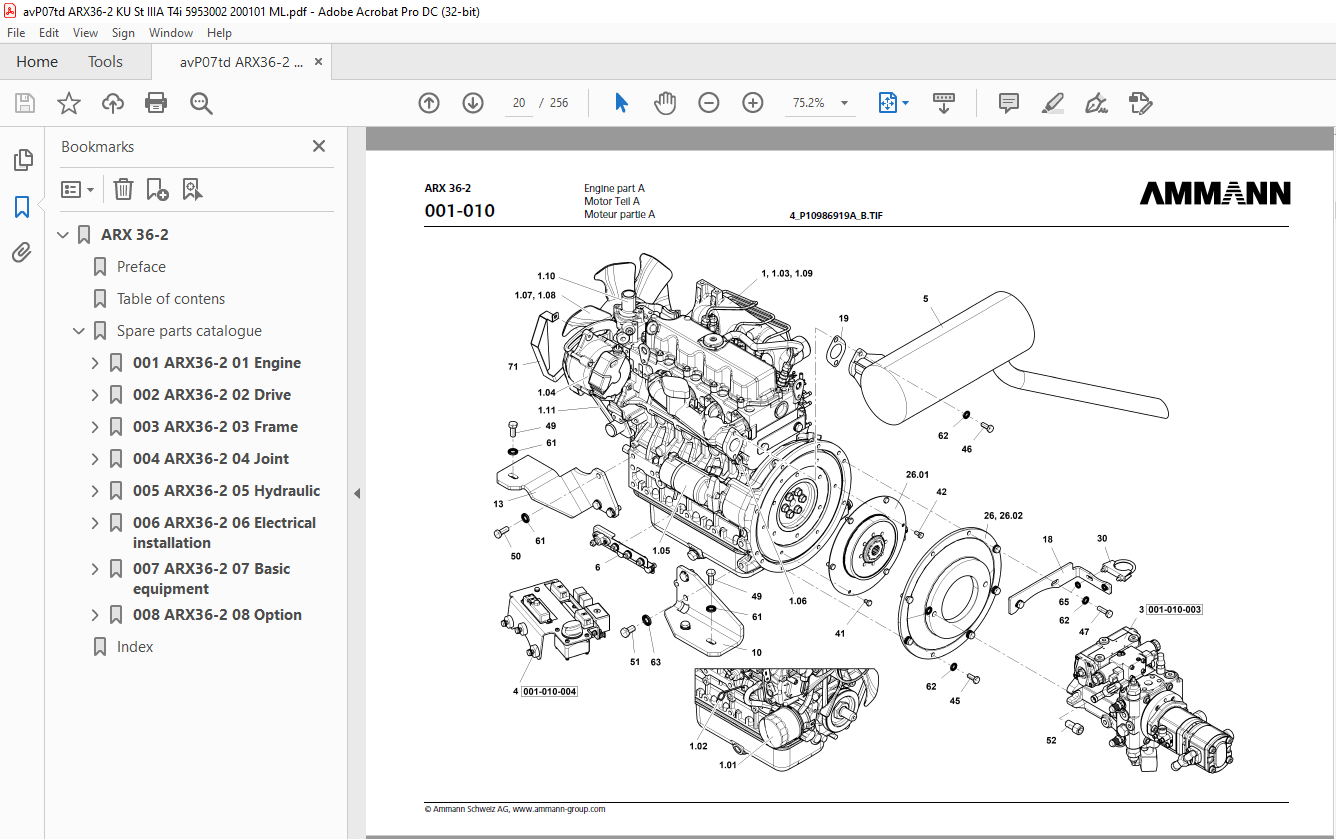Expand the 006 Electrical installation bookmark
The width and height of the screenshot is (1336, 839).
click(x=95, y=523)
